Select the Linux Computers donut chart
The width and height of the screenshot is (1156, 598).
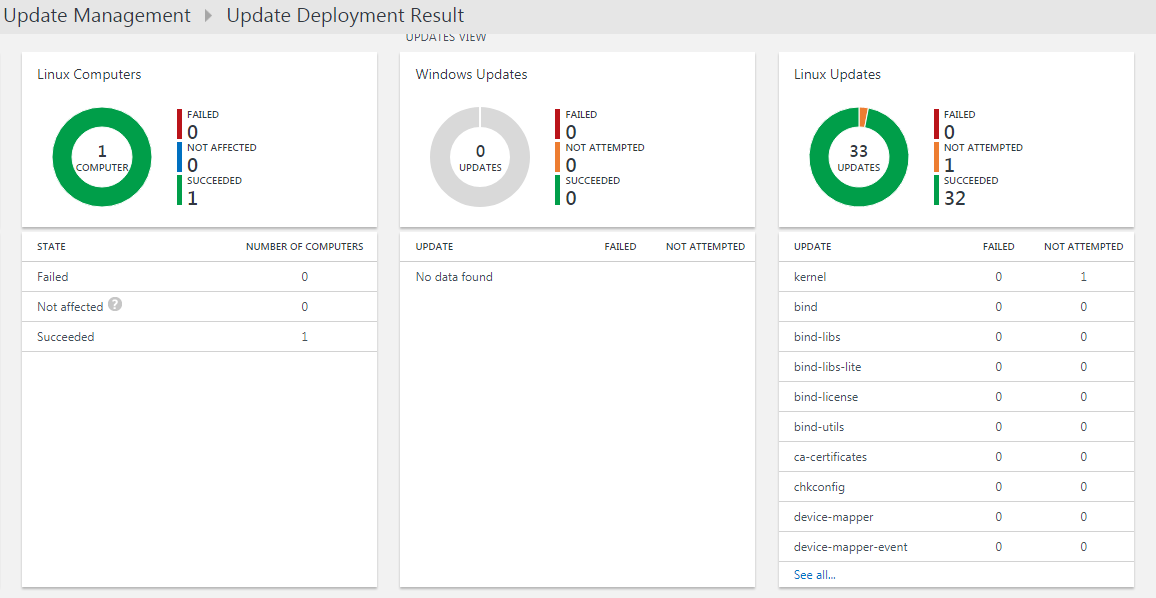[102, 157]
